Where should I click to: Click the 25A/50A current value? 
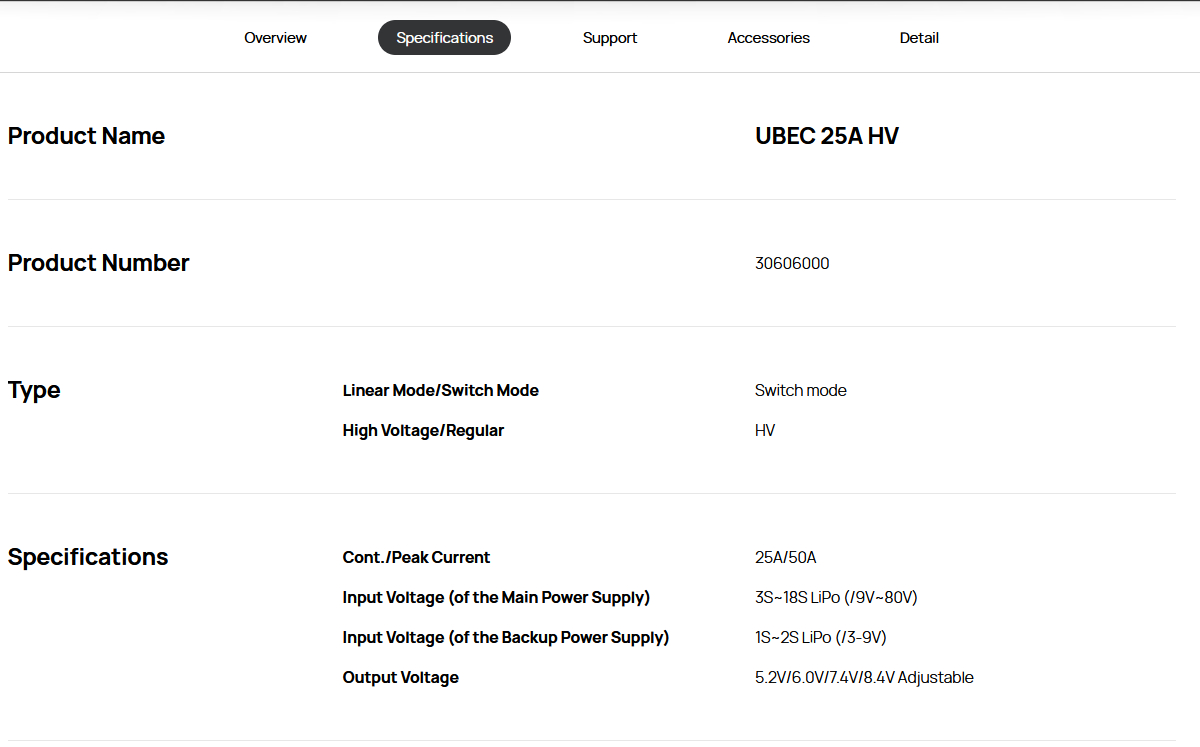click(785, 558)
